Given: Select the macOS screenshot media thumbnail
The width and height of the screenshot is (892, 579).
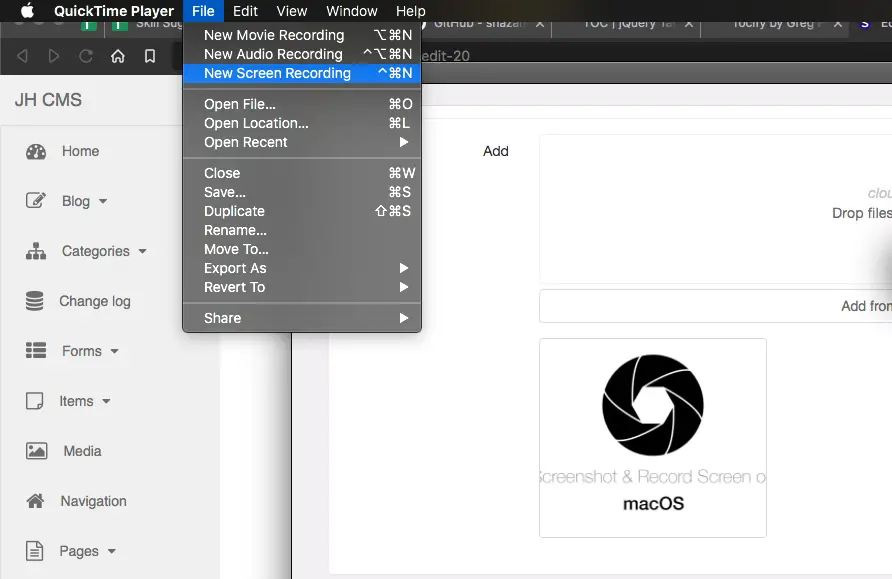Looking at the screenshot, I should click(x=653, y=438).
